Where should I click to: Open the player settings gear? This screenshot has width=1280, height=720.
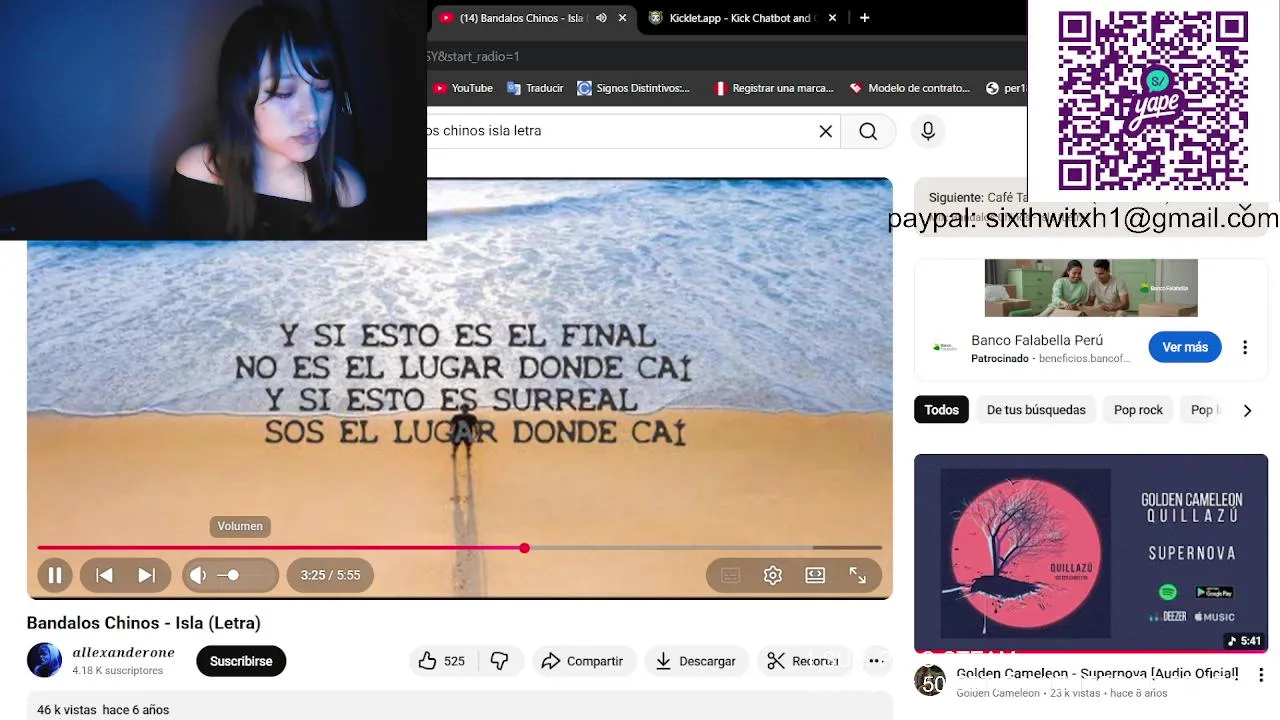pos(772,575)
